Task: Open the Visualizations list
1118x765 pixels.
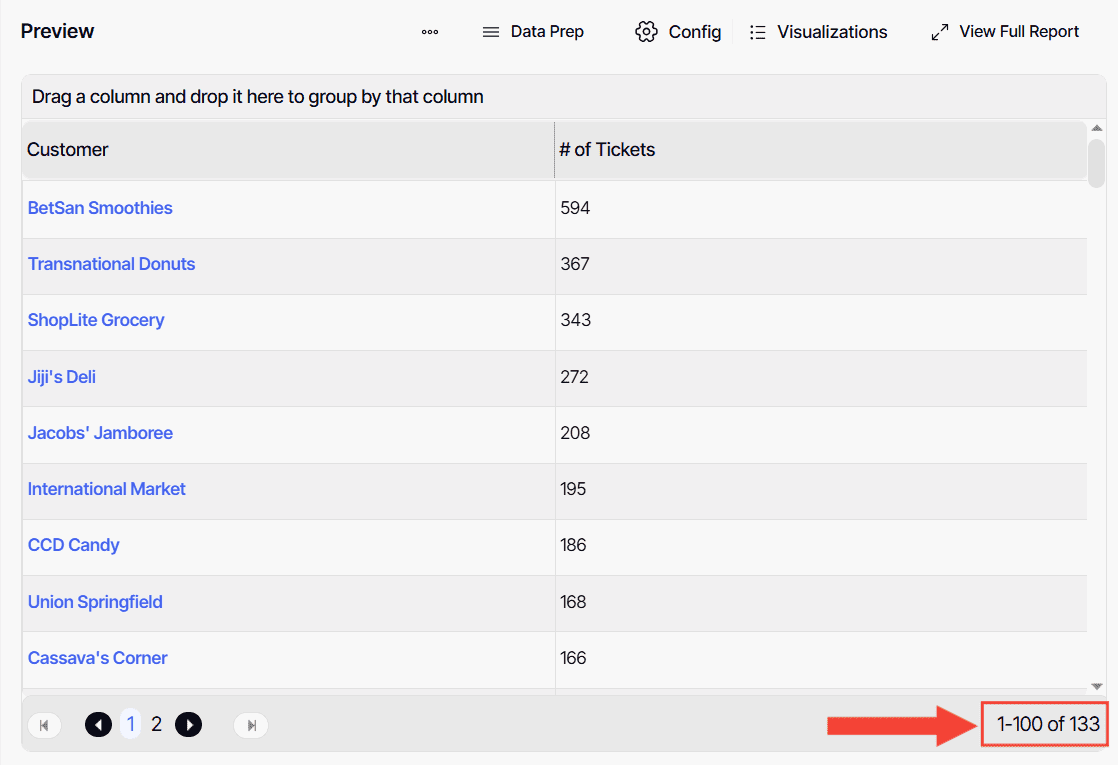Action: click(818, 32)
